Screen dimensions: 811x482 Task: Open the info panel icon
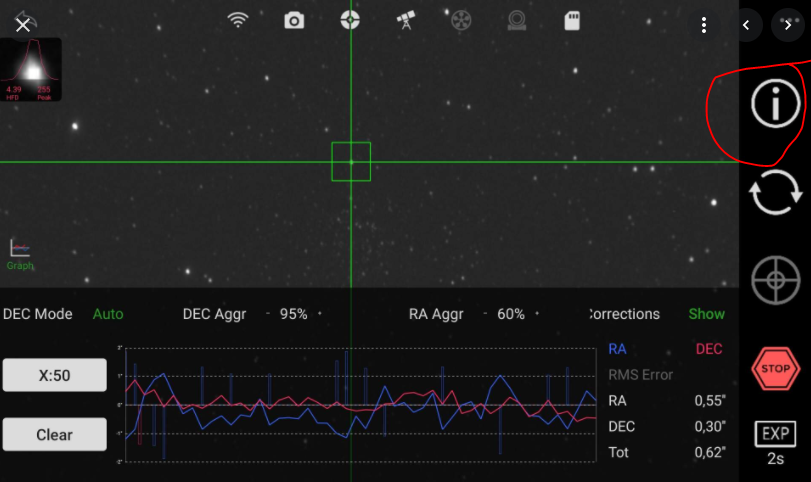pos(775,103)
